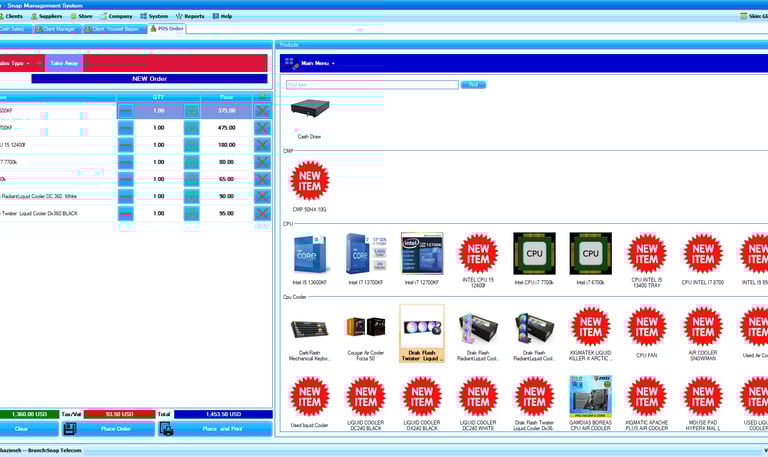Viewport: 768px width, 457px height.
Task: Add the LIQUID COOLER DC240 BLACK item
Action: pos(366,404)
